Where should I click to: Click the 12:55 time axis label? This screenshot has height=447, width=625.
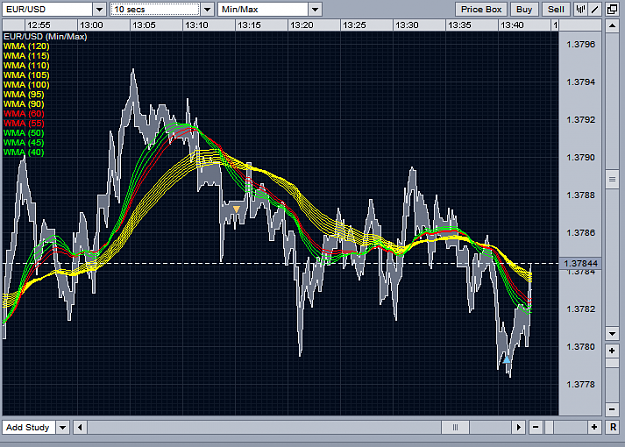(x=39, y=26)
